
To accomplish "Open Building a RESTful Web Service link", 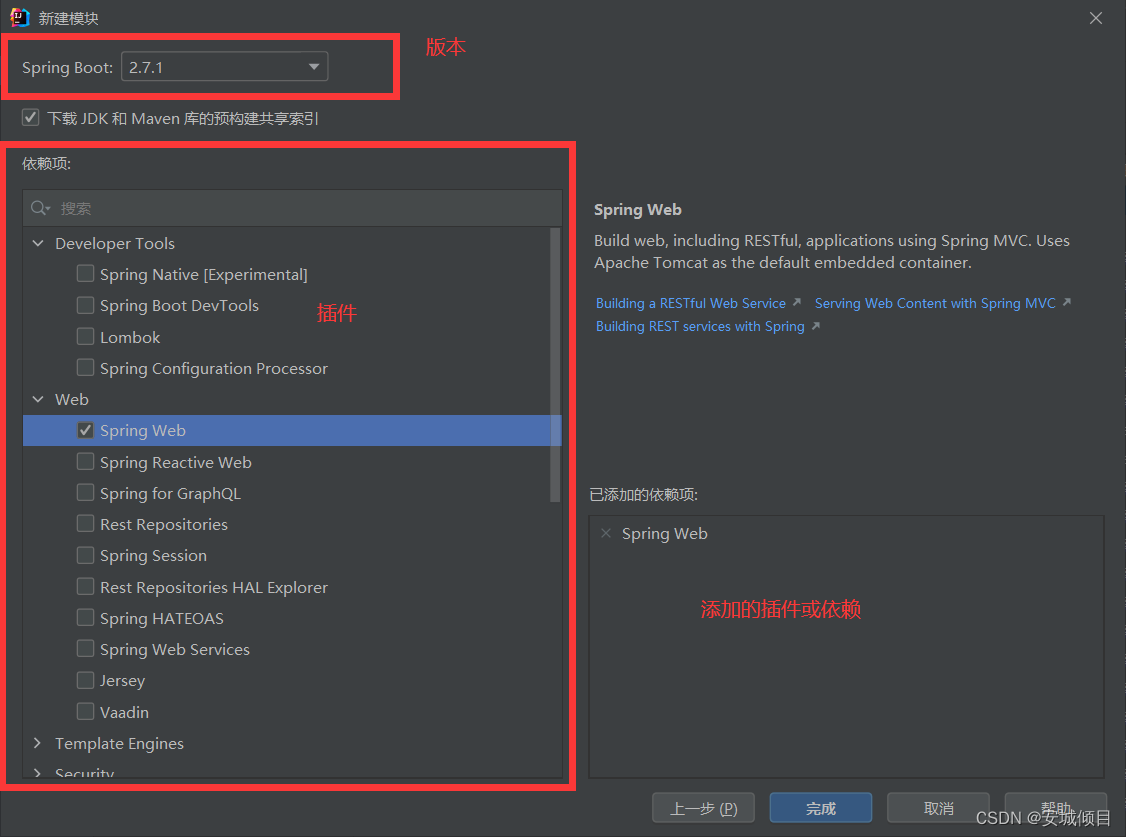I will (691, 303).
